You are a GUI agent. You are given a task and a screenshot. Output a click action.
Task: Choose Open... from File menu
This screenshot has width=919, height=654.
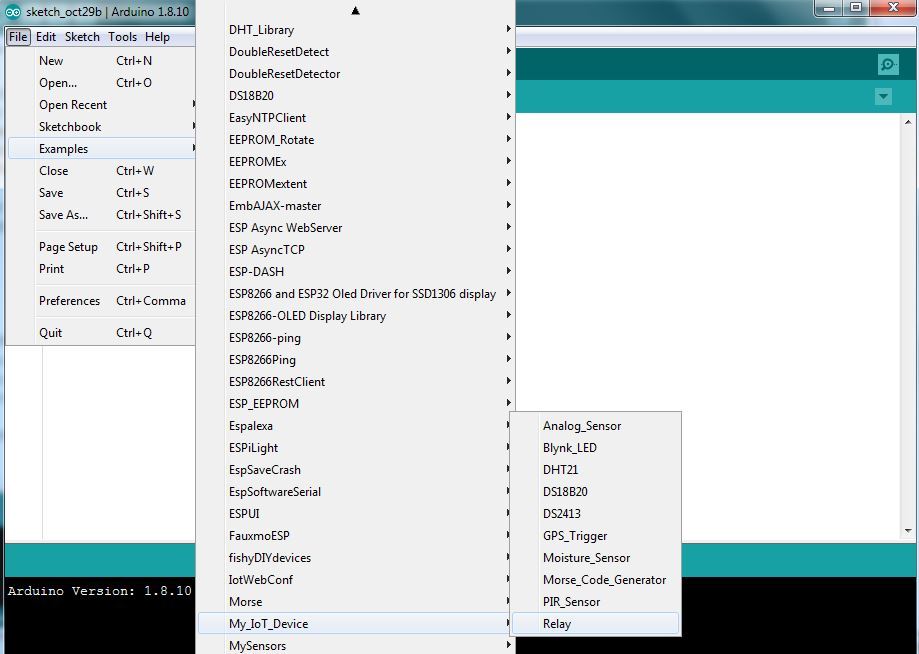tap(101, 83)
